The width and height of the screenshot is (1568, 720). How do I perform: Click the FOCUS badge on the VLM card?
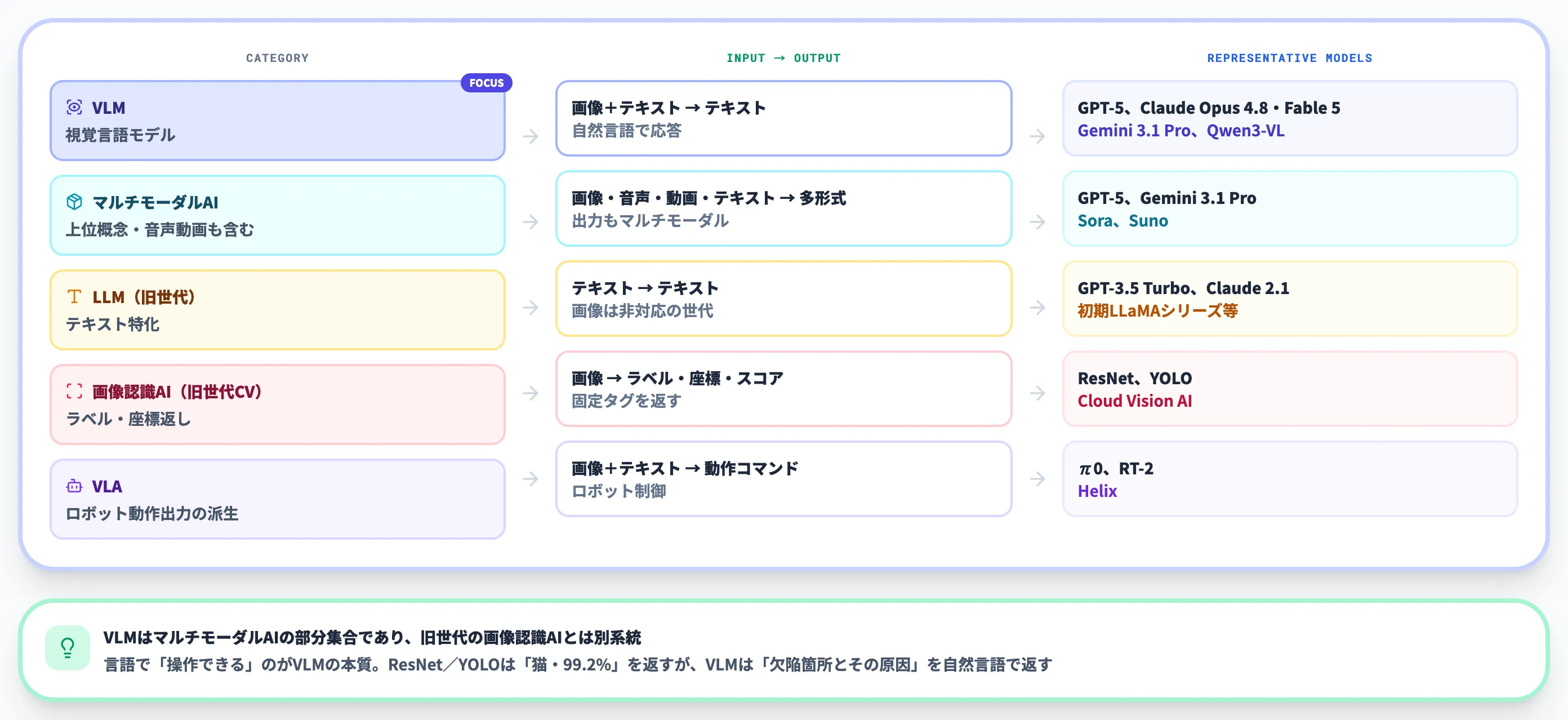point(487,83)
